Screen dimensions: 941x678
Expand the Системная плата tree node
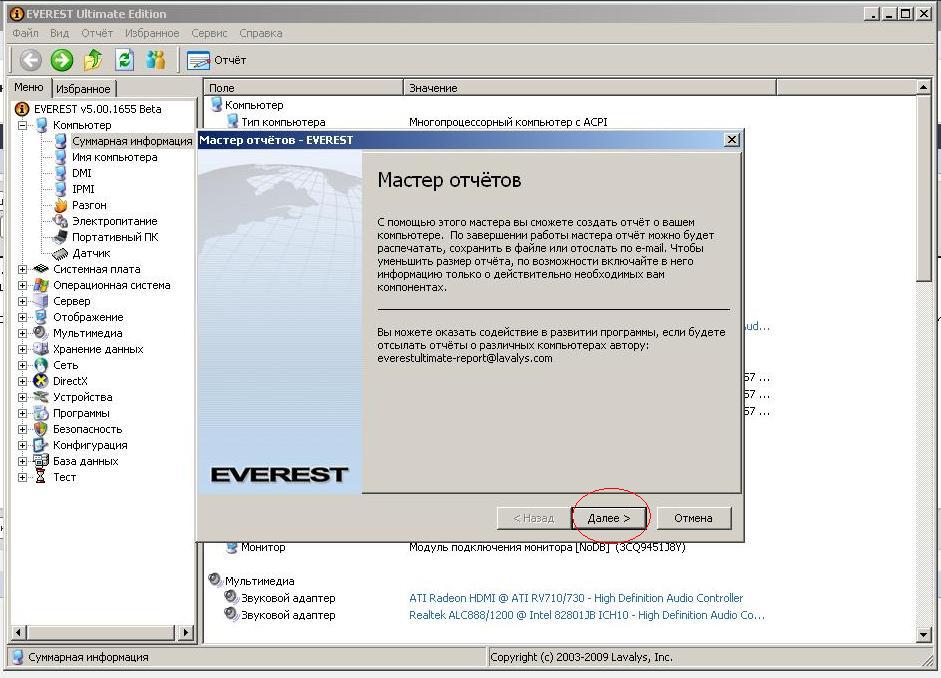[x=23, y=269]
